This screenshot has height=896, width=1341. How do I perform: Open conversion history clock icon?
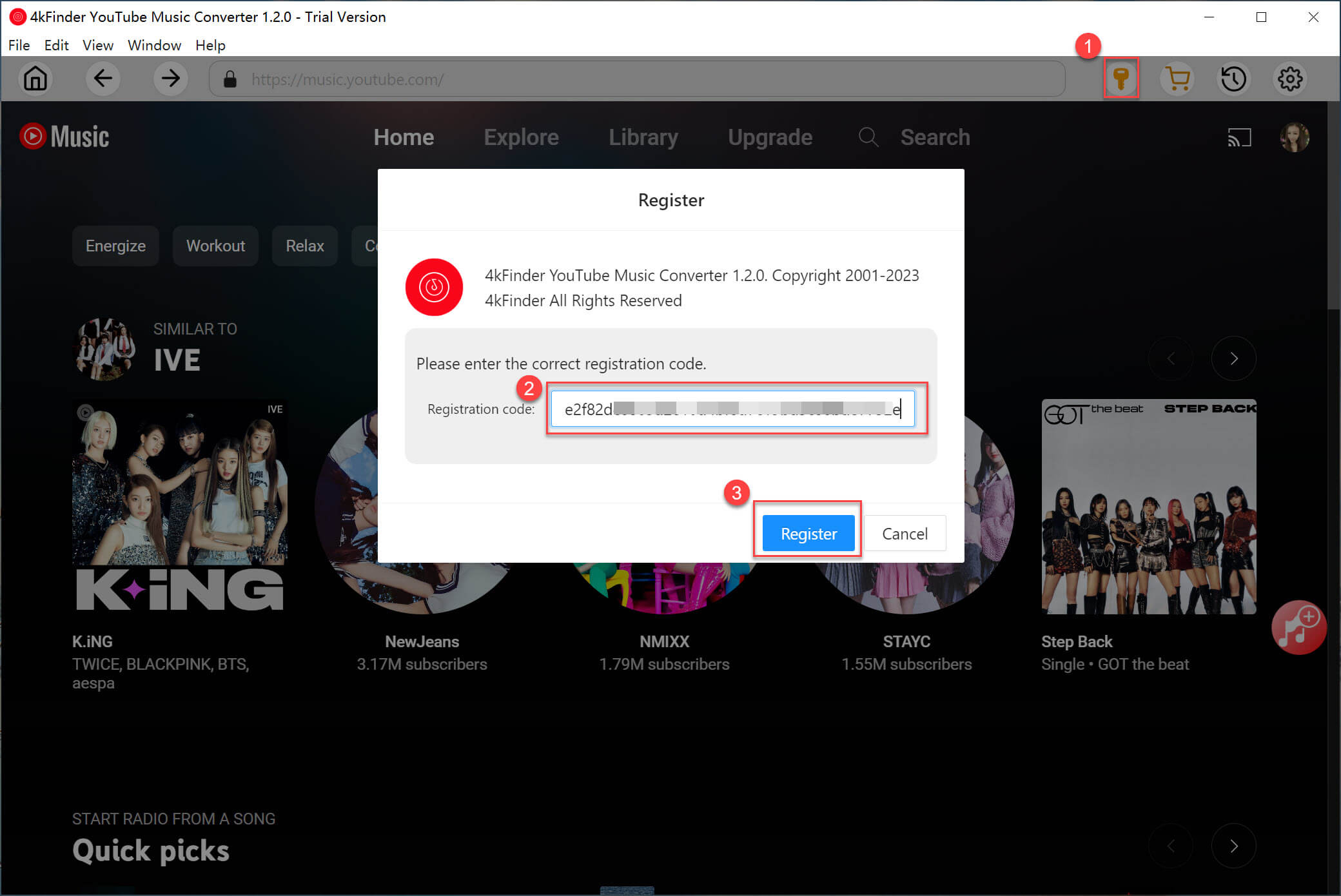pyautogui.click(x=1233, y=79)
